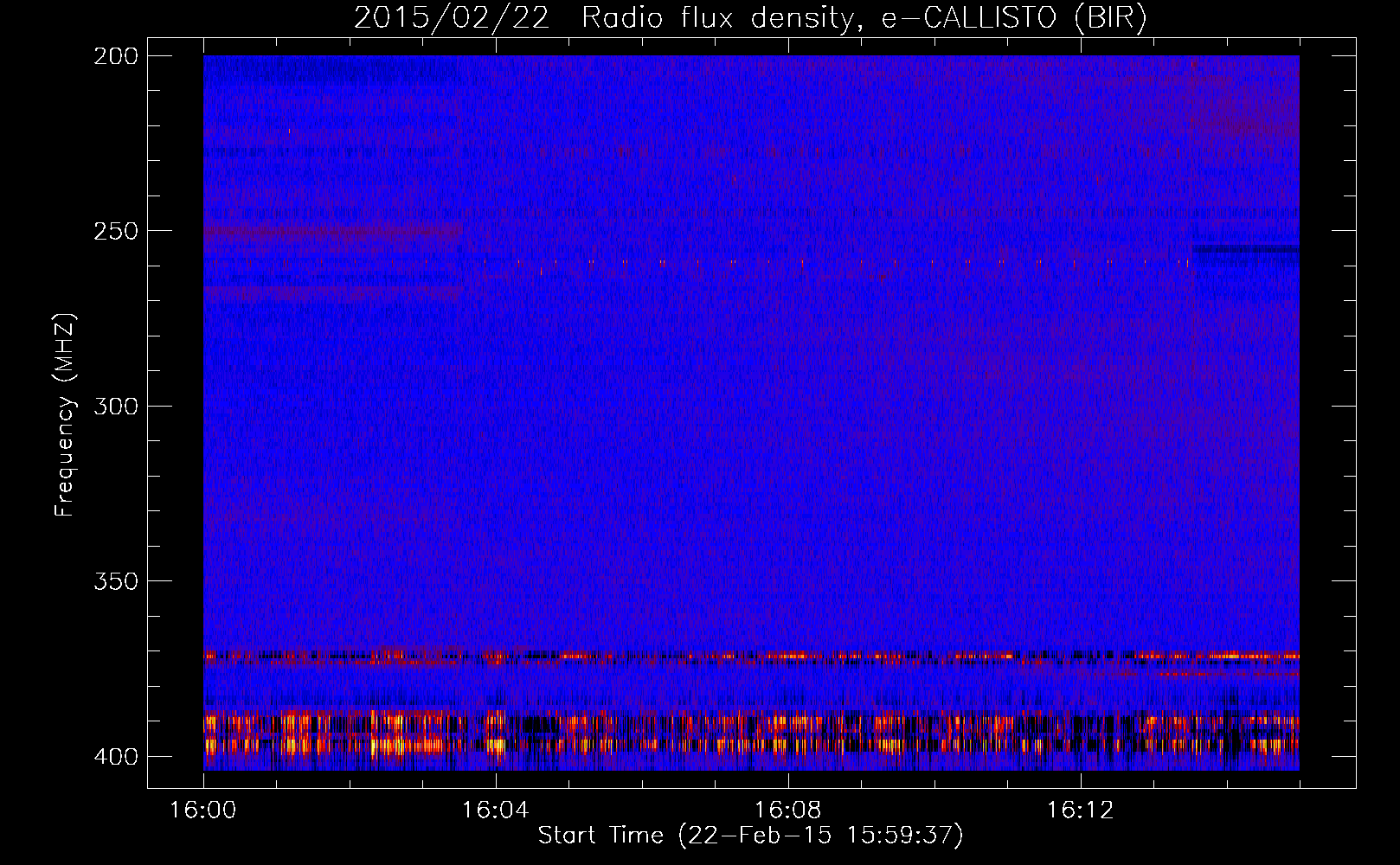
Task: Click the 400 frequency tick label
Action: click(x=116, y=756)
